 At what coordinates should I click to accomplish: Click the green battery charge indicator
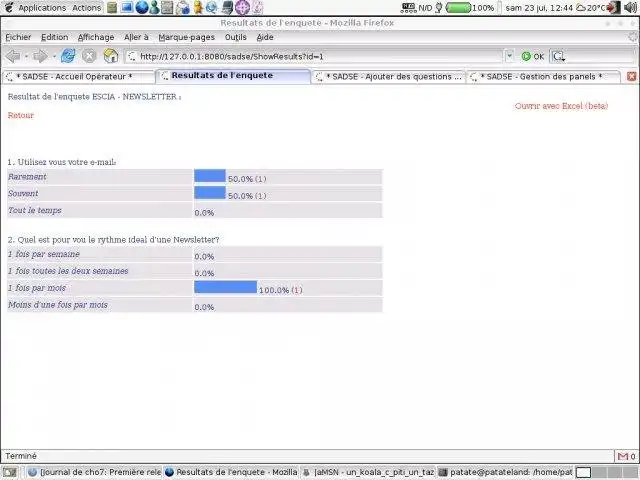(x=458, y=7)
